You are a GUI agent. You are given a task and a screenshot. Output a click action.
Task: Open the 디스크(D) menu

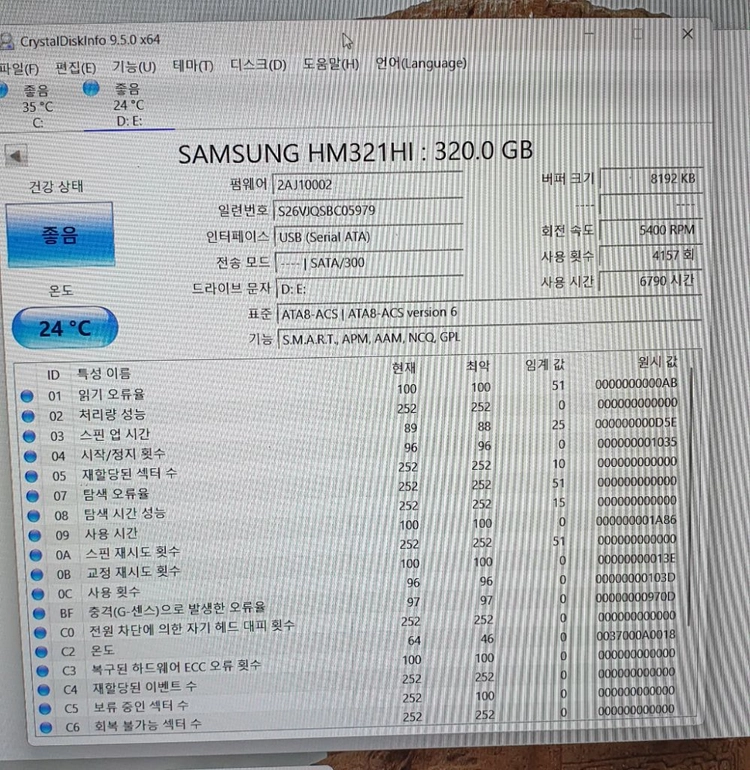[258, 64]
